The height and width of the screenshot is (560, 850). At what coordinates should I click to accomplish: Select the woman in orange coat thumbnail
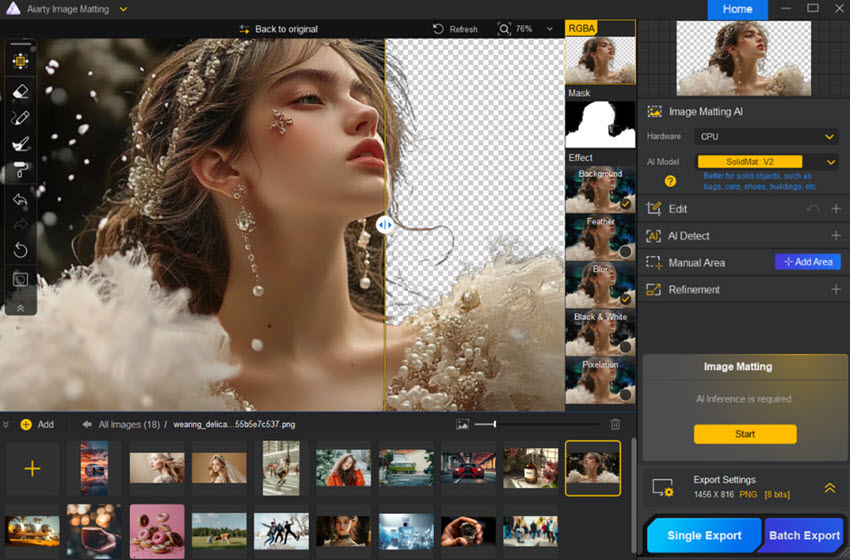point(344,467)
